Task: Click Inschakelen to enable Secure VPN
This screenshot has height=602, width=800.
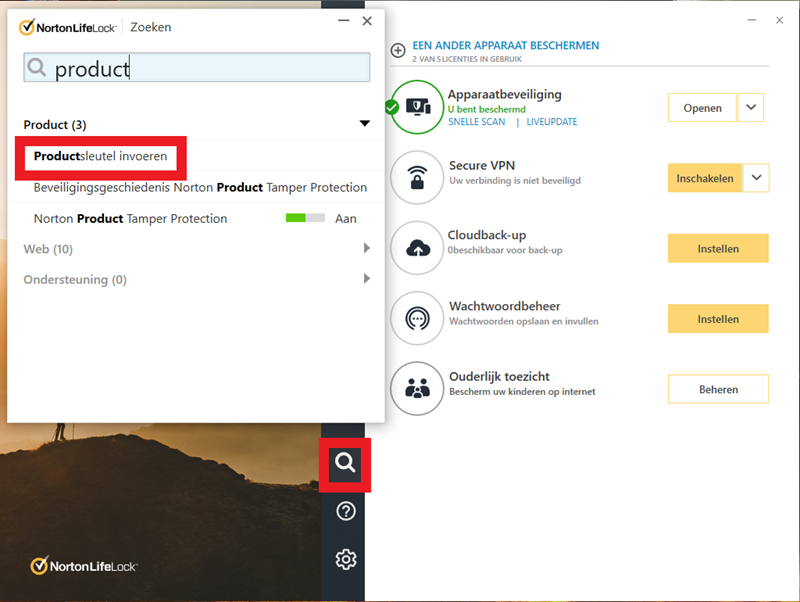Action: tap(705, 178)
